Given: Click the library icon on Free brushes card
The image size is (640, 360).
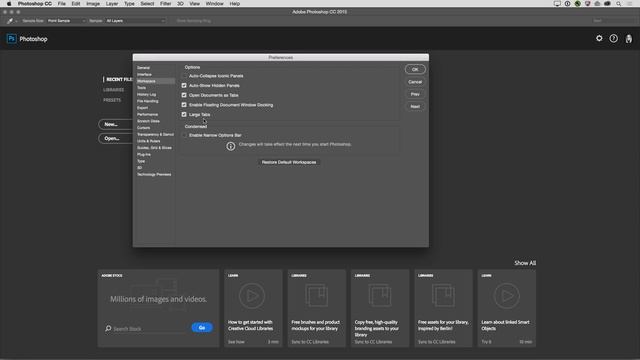Looking at the screenshot, I should tap(316, 295).
